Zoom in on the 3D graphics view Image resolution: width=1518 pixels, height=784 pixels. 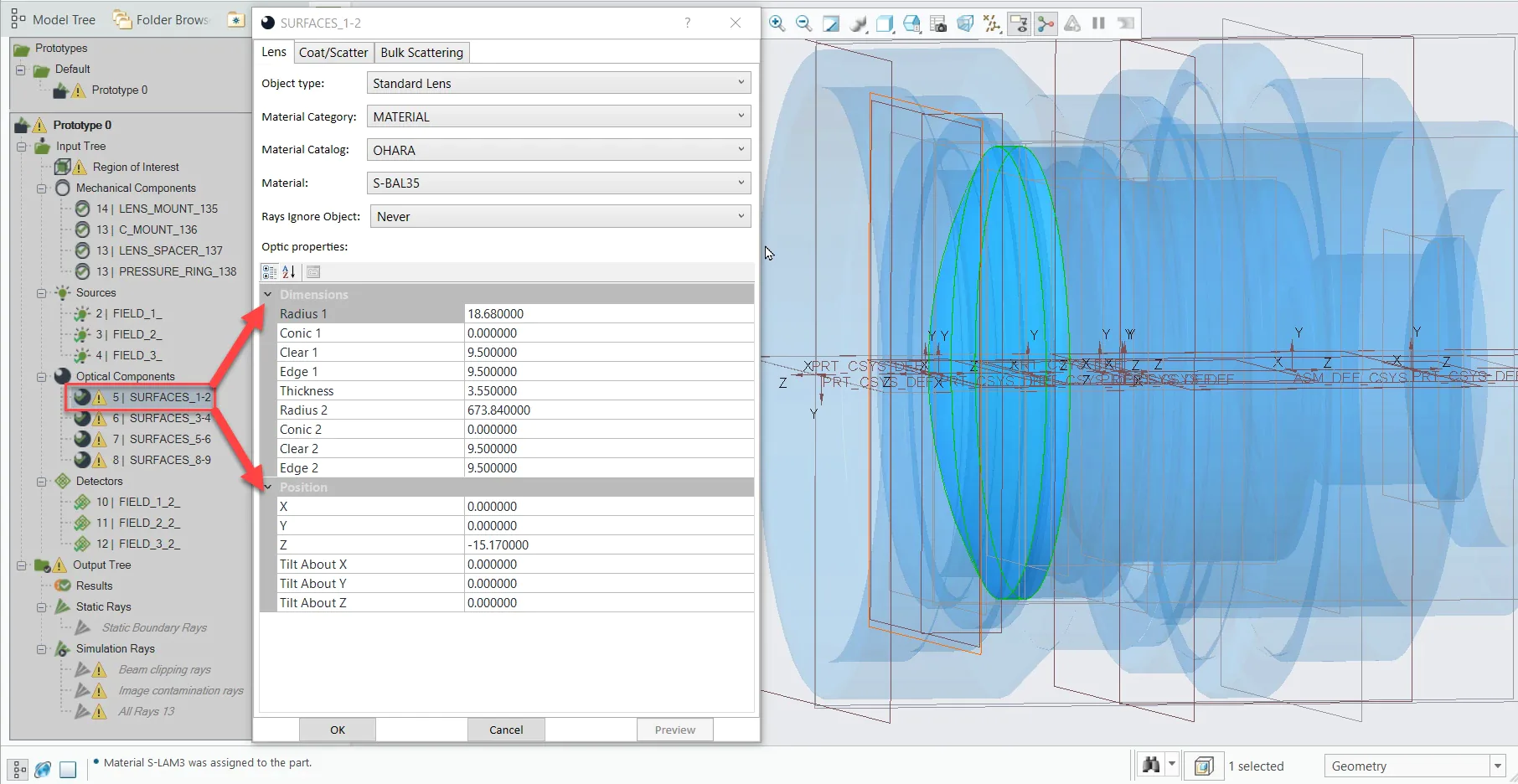pos(777,23)
